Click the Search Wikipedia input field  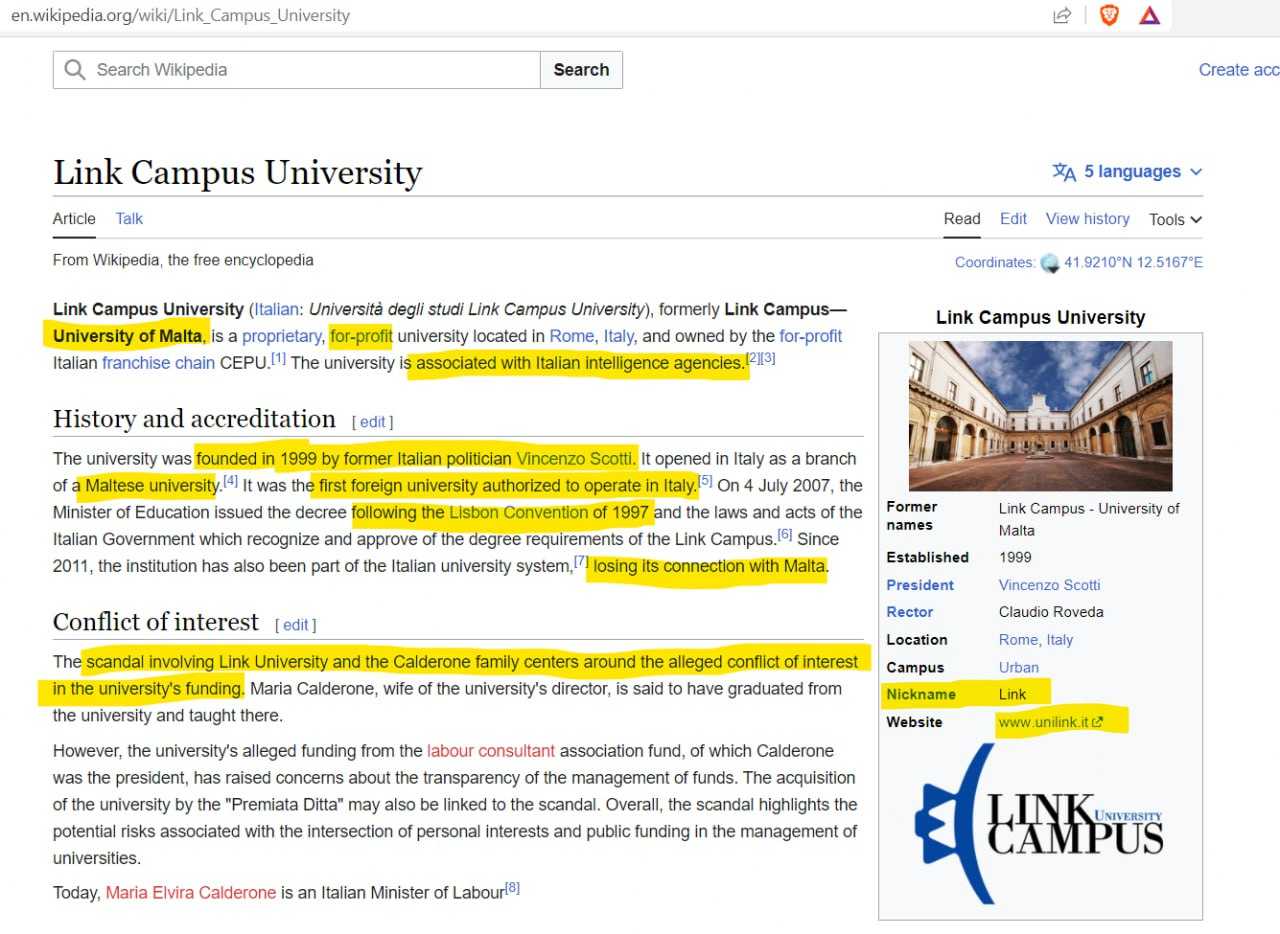310,70
